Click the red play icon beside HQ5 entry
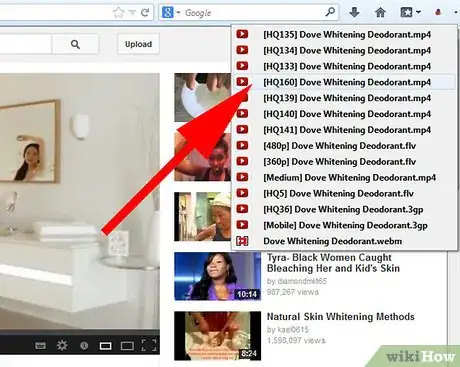This screenshot has width=460, height=367. (x=242, y=193)
